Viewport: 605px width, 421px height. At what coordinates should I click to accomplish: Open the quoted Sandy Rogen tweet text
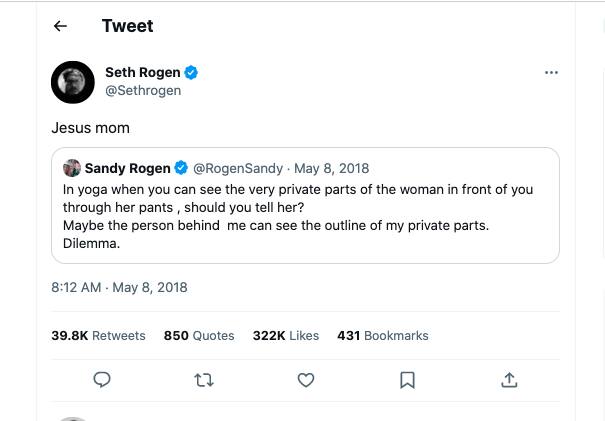click(298, 216)
